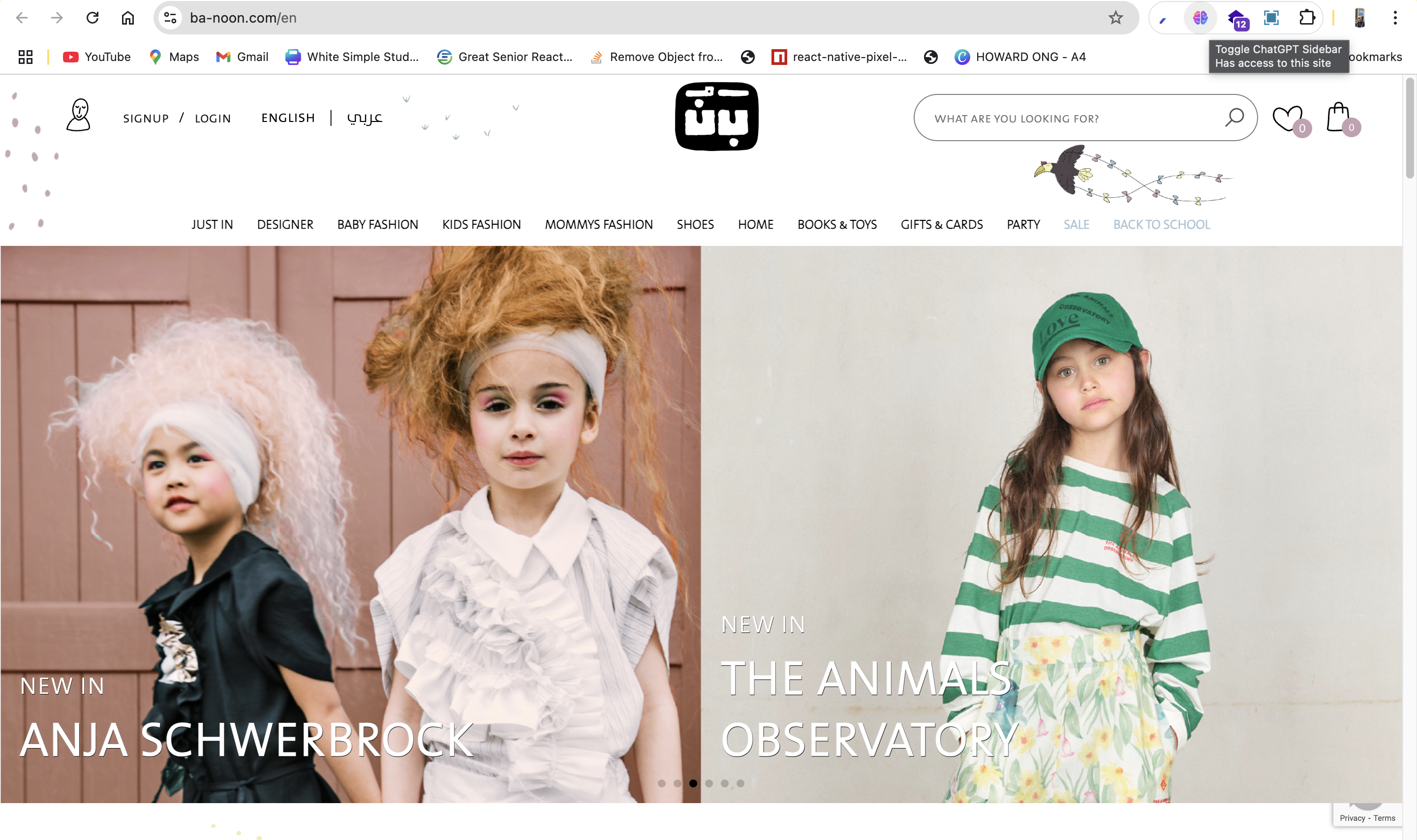Toggle the ChatGPT Sidebar extension icon
The height and width of the screenshot is (840, 1417).
pos(1200,18)
